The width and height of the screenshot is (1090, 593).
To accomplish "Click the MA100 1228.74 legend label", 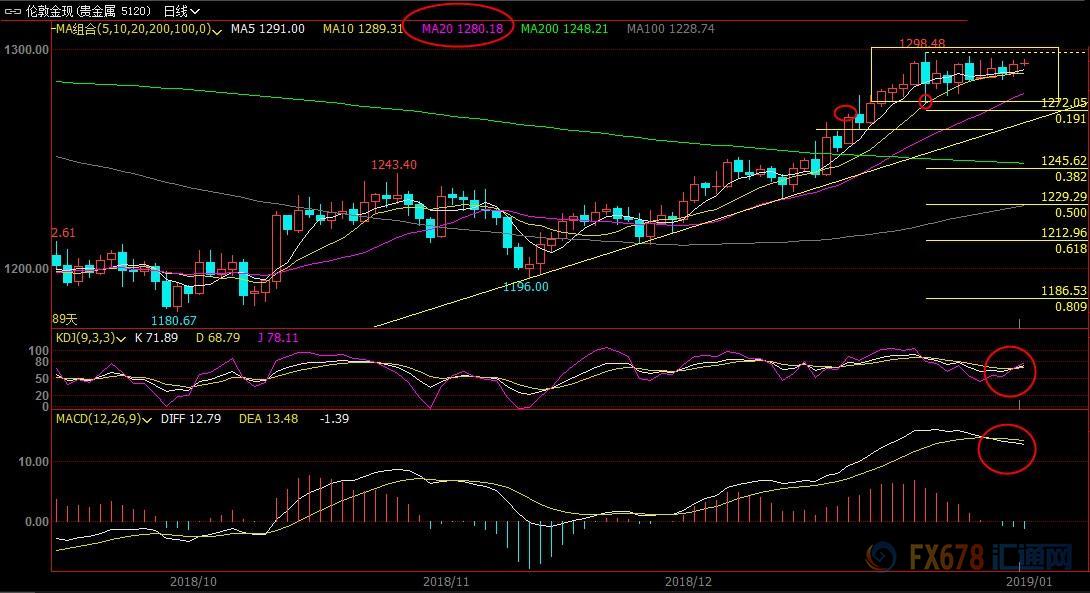I will click(670, 30).
